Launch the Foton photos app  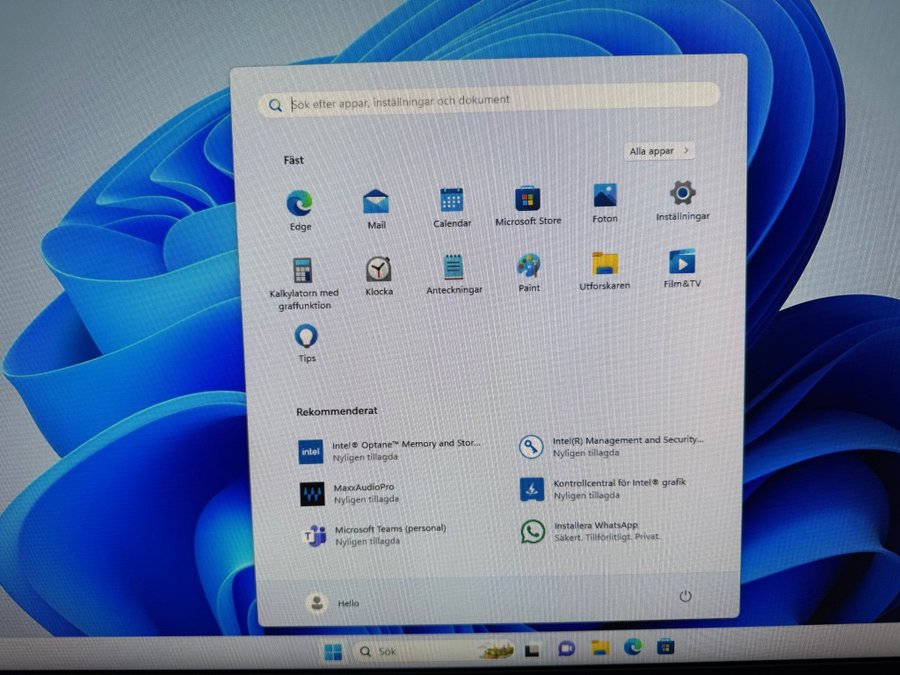(604, 197)
